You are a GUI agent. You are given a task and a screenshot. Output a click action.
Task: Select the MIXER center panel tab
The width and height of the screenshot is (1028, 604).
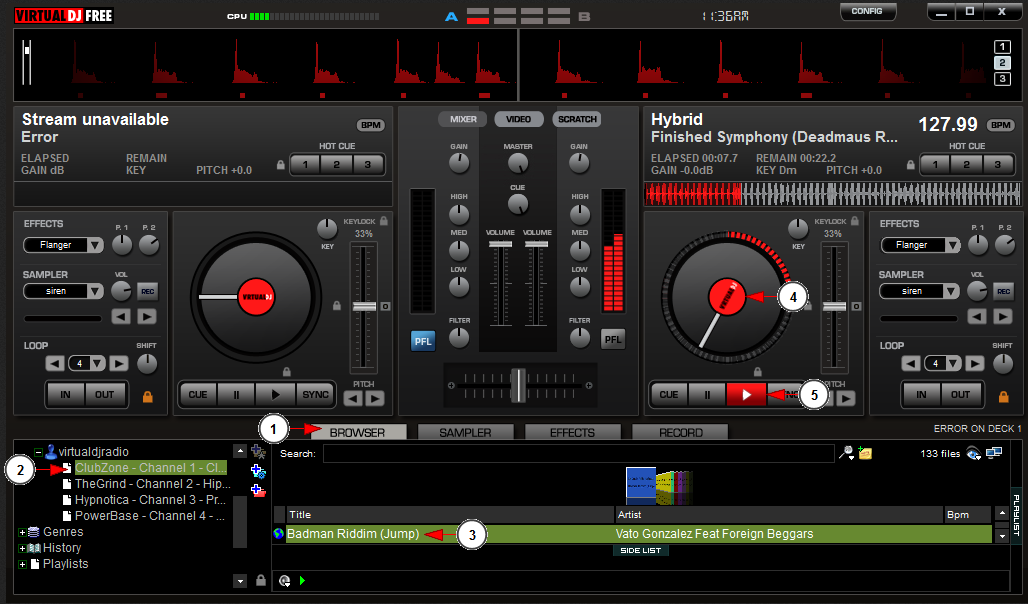pos(463,119)
